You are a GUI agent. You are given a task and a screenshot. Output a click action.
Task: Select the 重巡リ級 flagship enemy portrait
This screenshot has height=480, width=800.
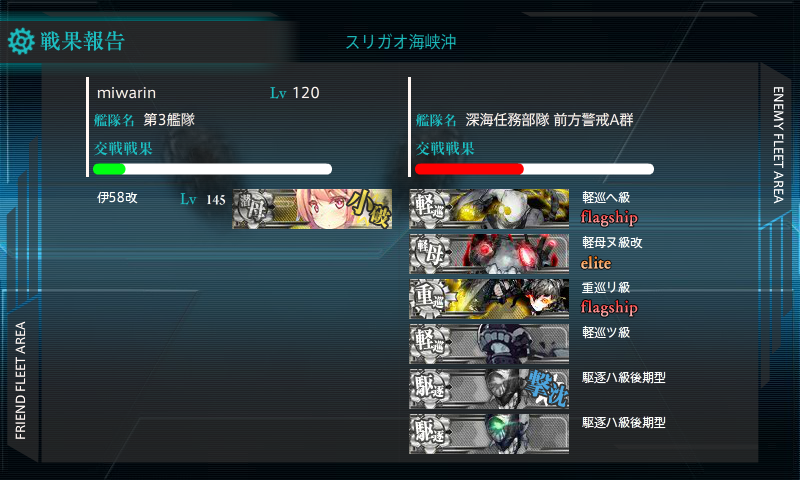489,298
